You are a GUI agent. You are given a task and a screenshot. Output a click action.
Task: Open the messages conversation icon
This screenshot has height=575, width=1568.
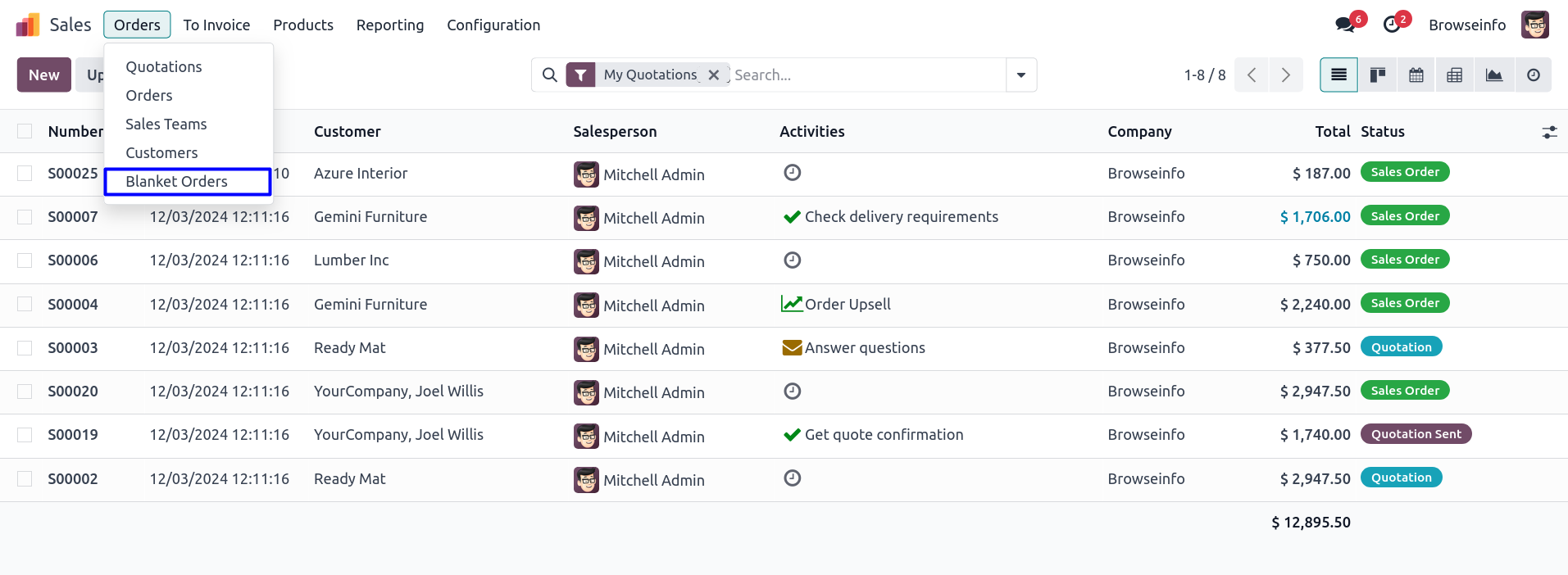click(x=1345, y=25)
